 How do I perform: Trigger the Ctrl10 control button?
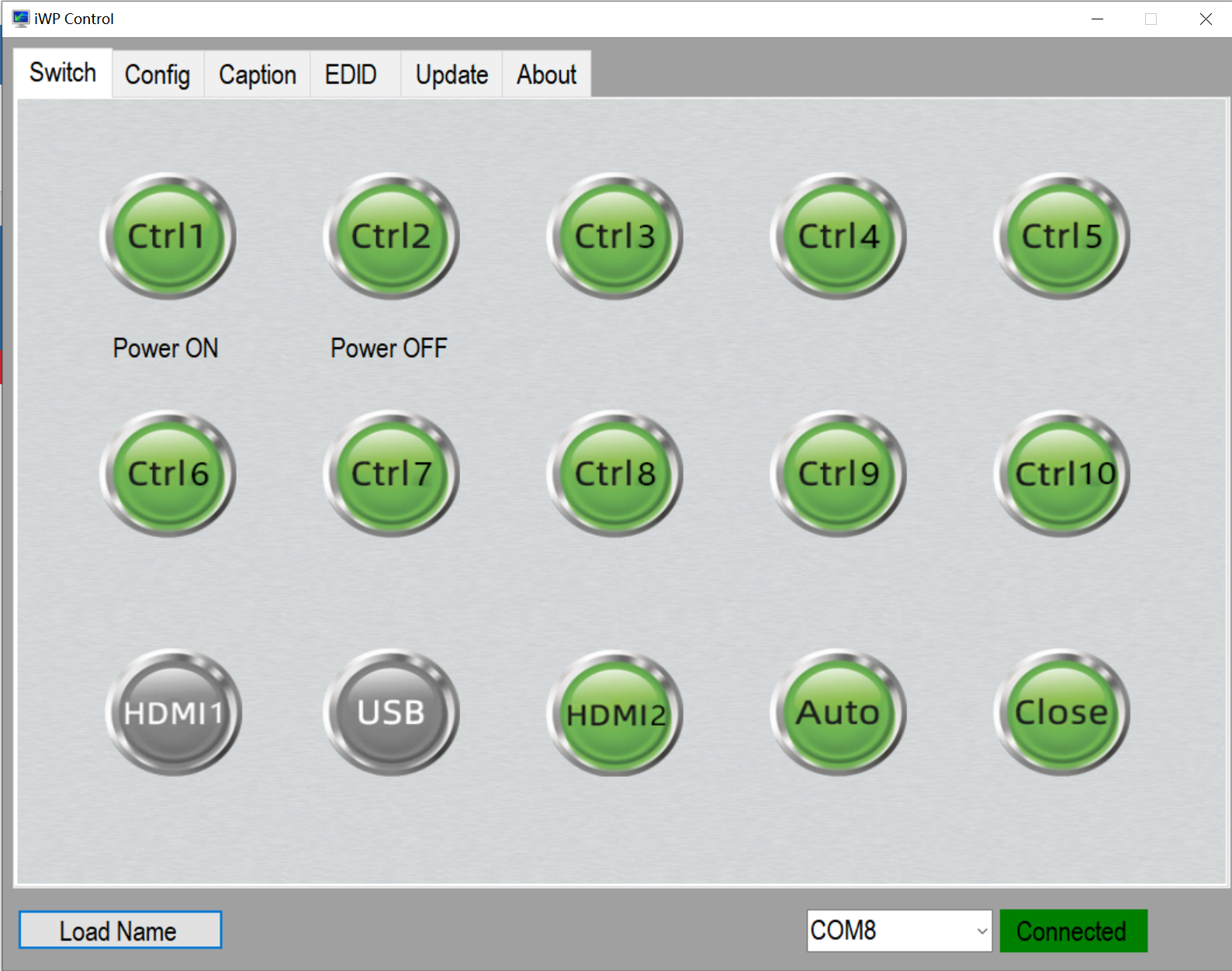[1061, 473]
